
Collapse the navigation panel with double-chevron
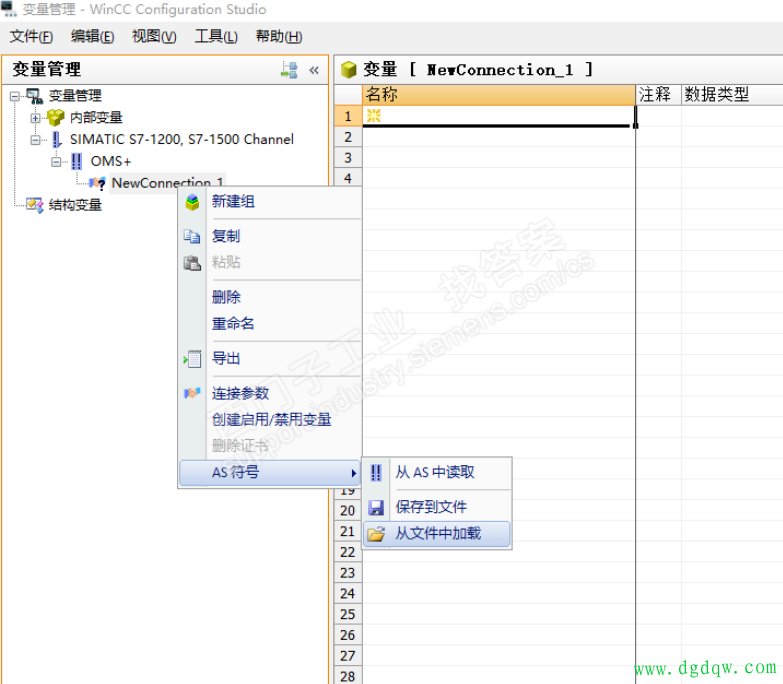coord(314,70)
